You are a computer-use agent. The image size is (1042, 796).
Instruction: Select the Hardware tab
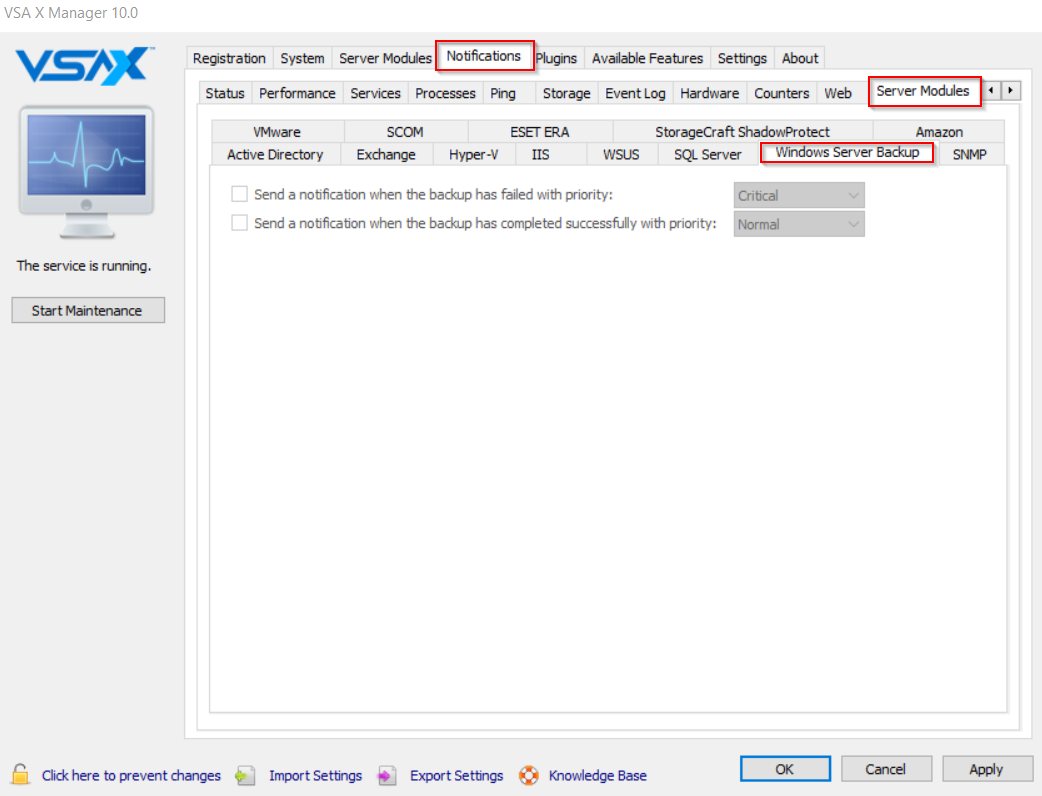point(710,94)
